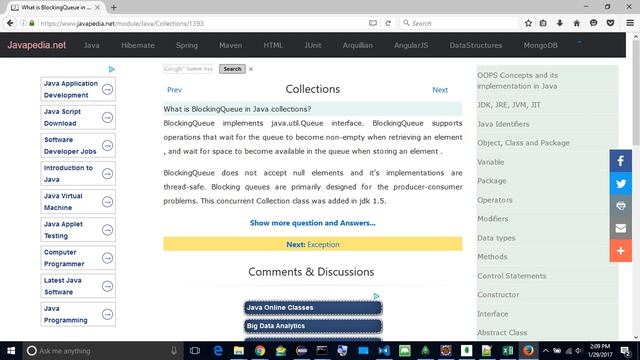Open Hibernate menu in navbar

[x=138, y=45]
